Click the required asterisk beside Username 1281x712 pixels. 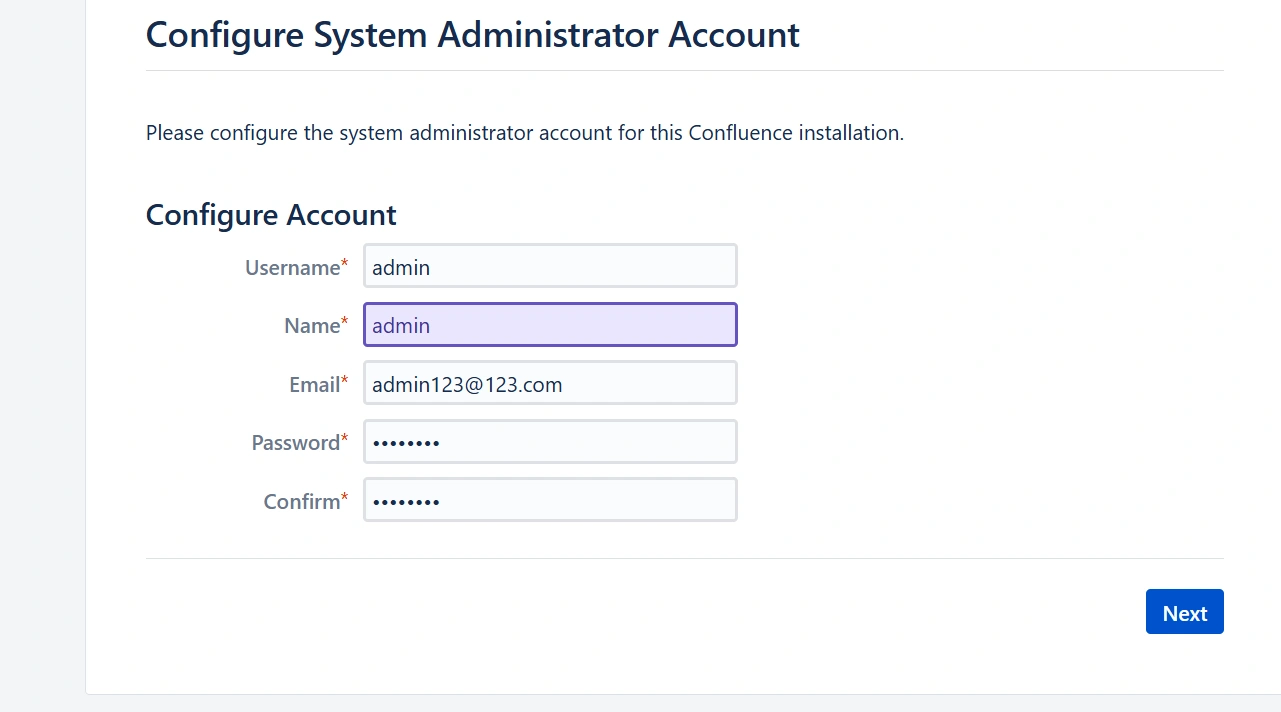pyautogui.click(x=345, y=264)
